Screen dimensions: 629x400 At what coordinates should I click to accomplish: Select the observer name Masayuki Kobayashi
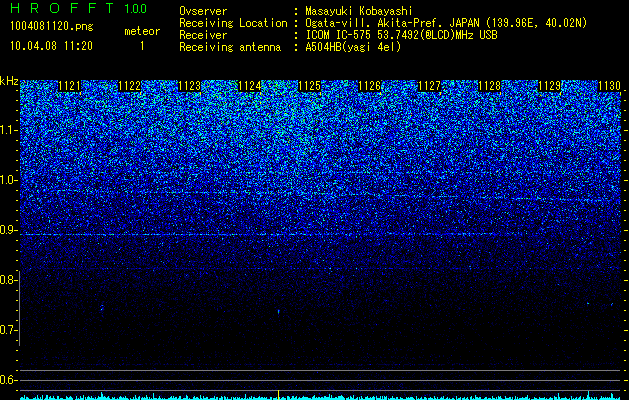[x=359, y=11]
